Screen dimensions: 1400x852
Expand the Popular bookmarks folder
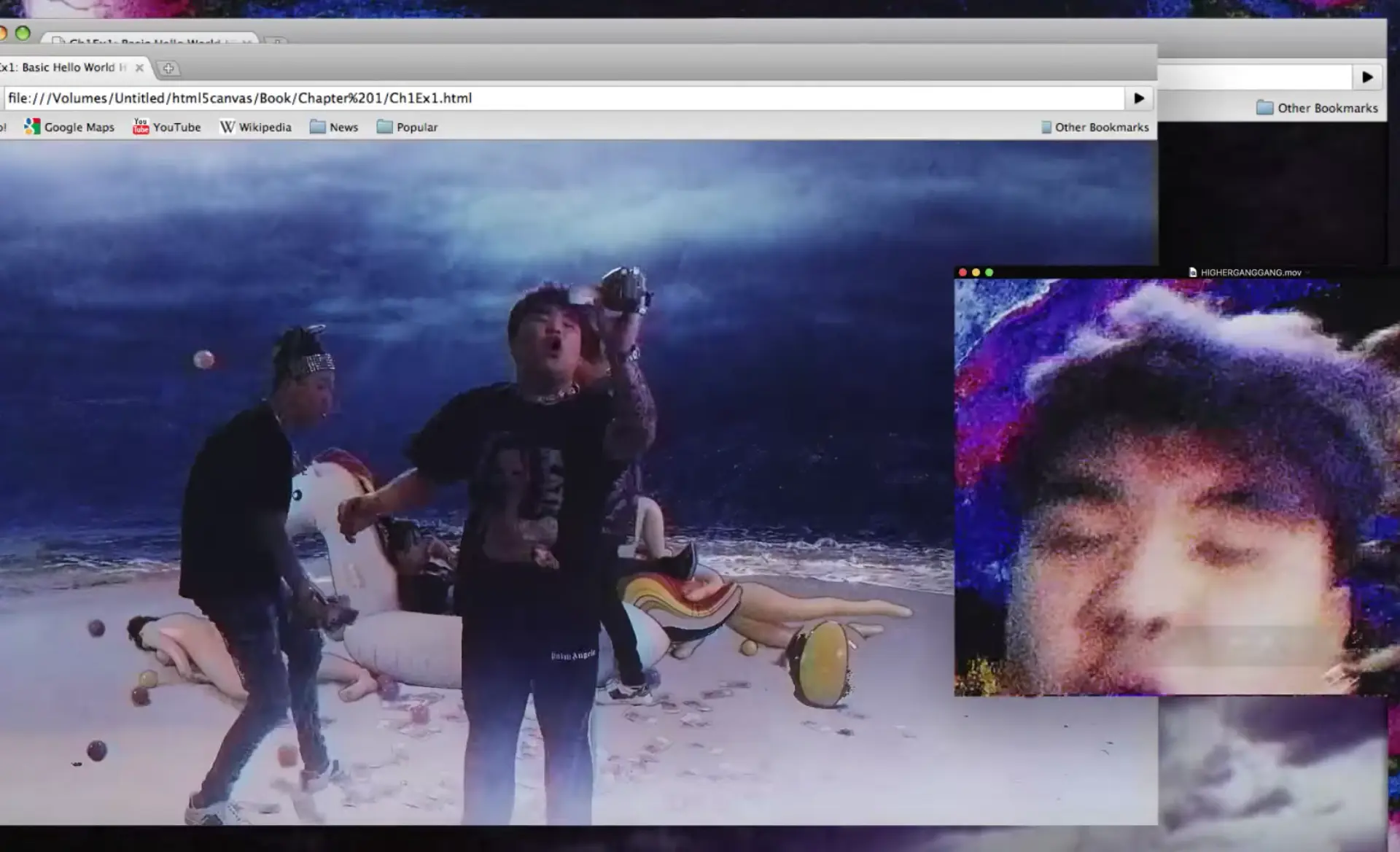407,127
